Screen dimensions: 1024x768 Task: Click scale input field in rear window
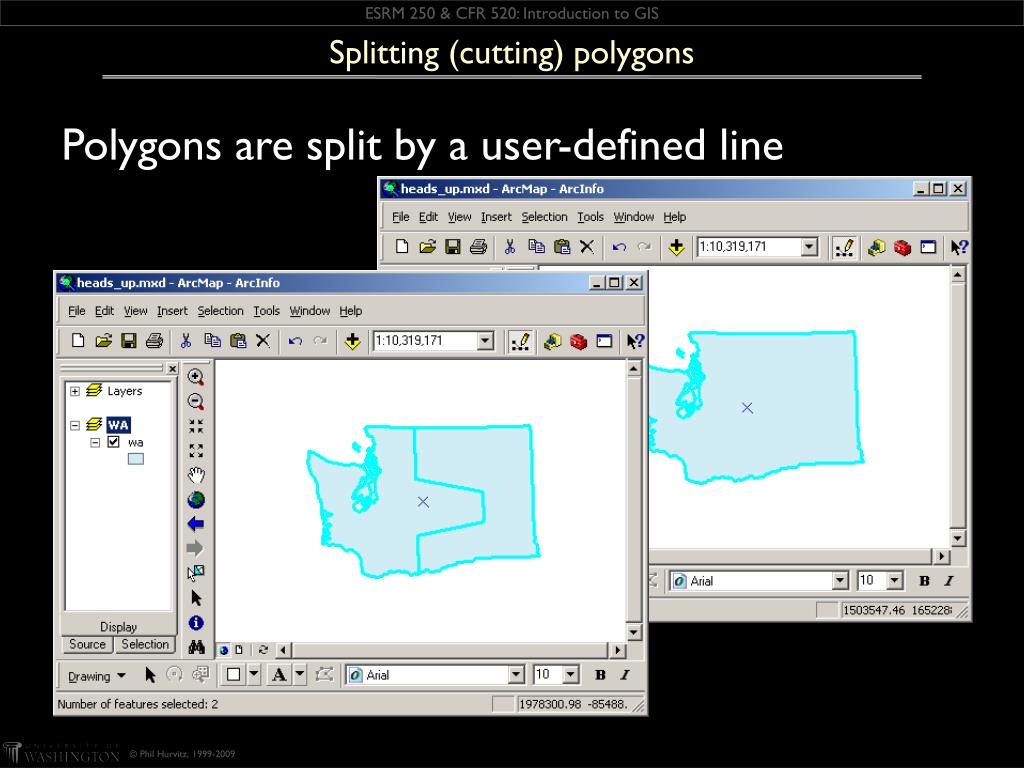click(x=749, y=247)
